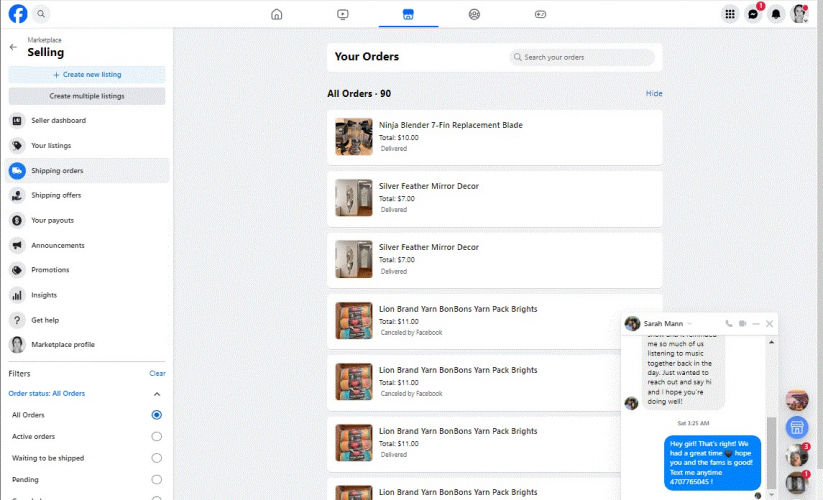The width and height of the screenshot is (823, 500).
Task: Click the blue sent message bubble
Action: click(712, 463)
